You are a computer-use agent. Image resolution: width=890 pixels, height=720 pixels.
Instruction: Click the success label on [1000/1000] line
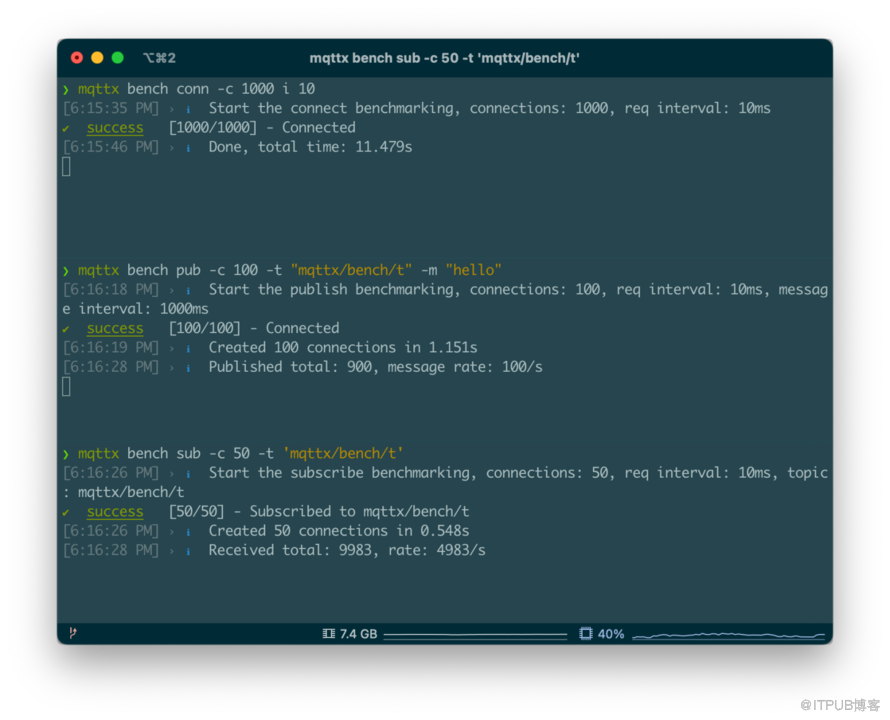pos(115,127)
